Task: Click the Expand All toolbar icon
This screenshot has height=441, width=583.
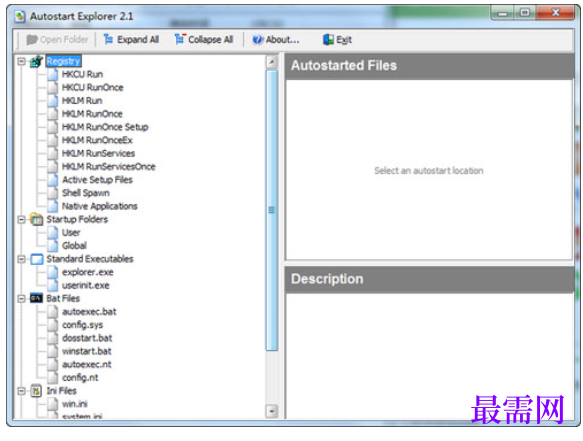Action: [108, 39]
